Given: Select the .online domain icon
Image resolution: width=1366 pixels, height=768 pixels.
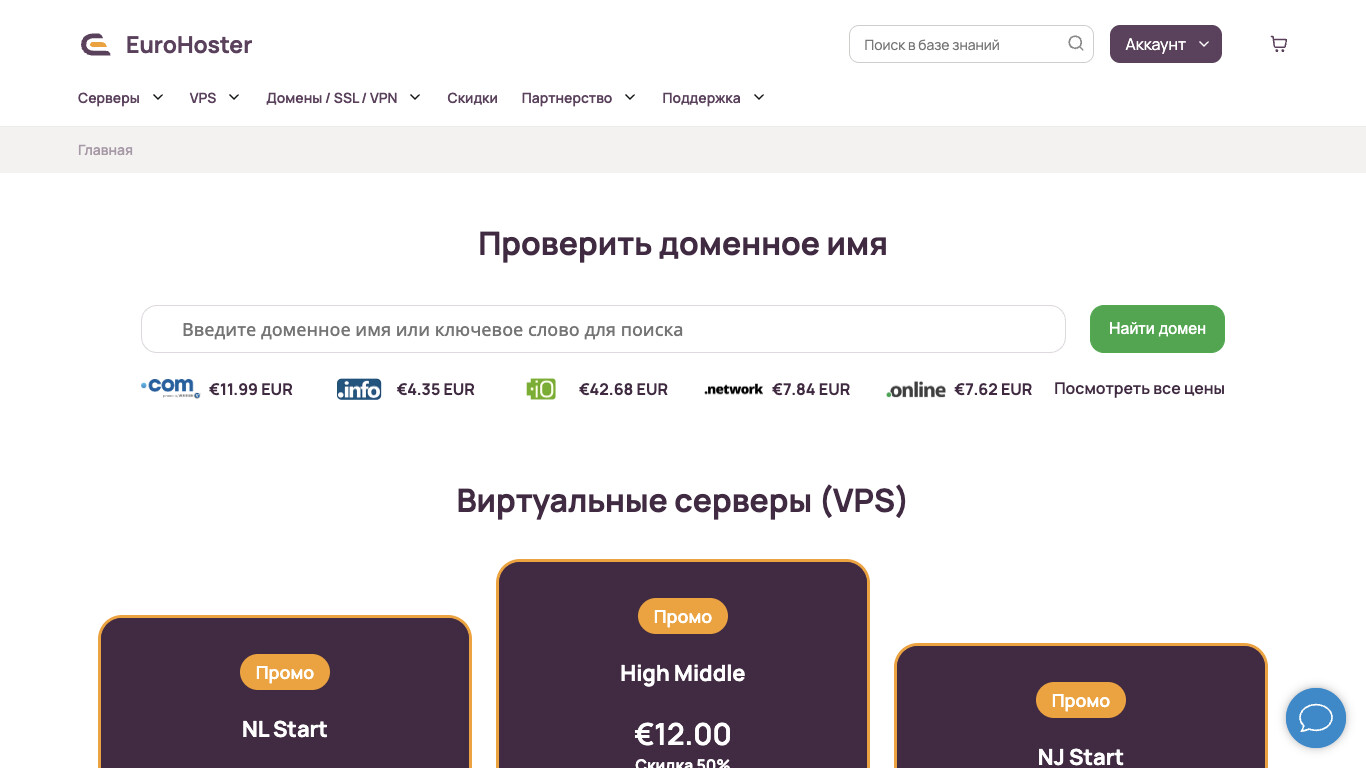Looking at the screenshot, I should click(915, 390).
